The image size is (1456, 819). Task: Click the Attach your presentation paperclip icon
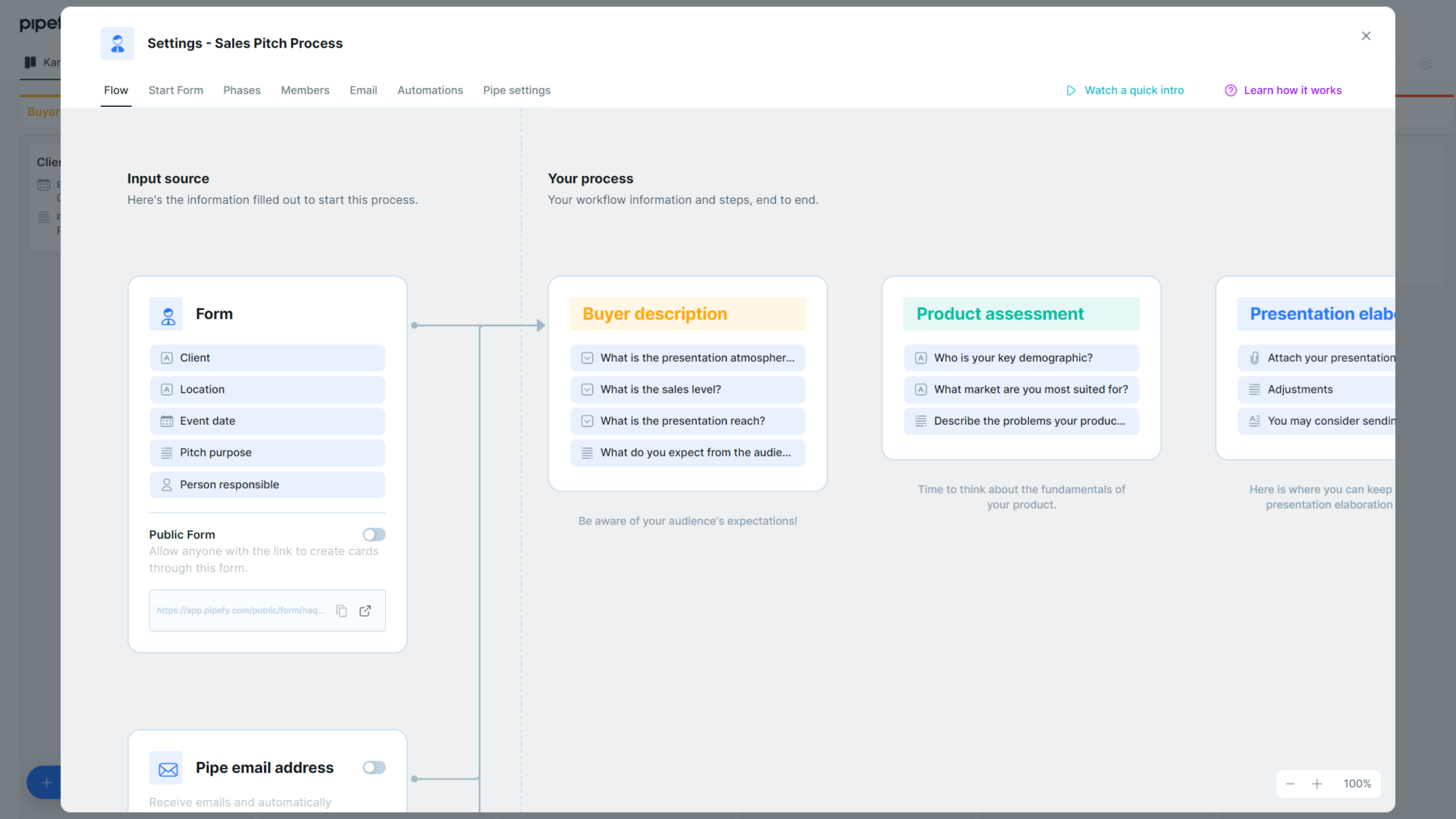click(1254, 357)
